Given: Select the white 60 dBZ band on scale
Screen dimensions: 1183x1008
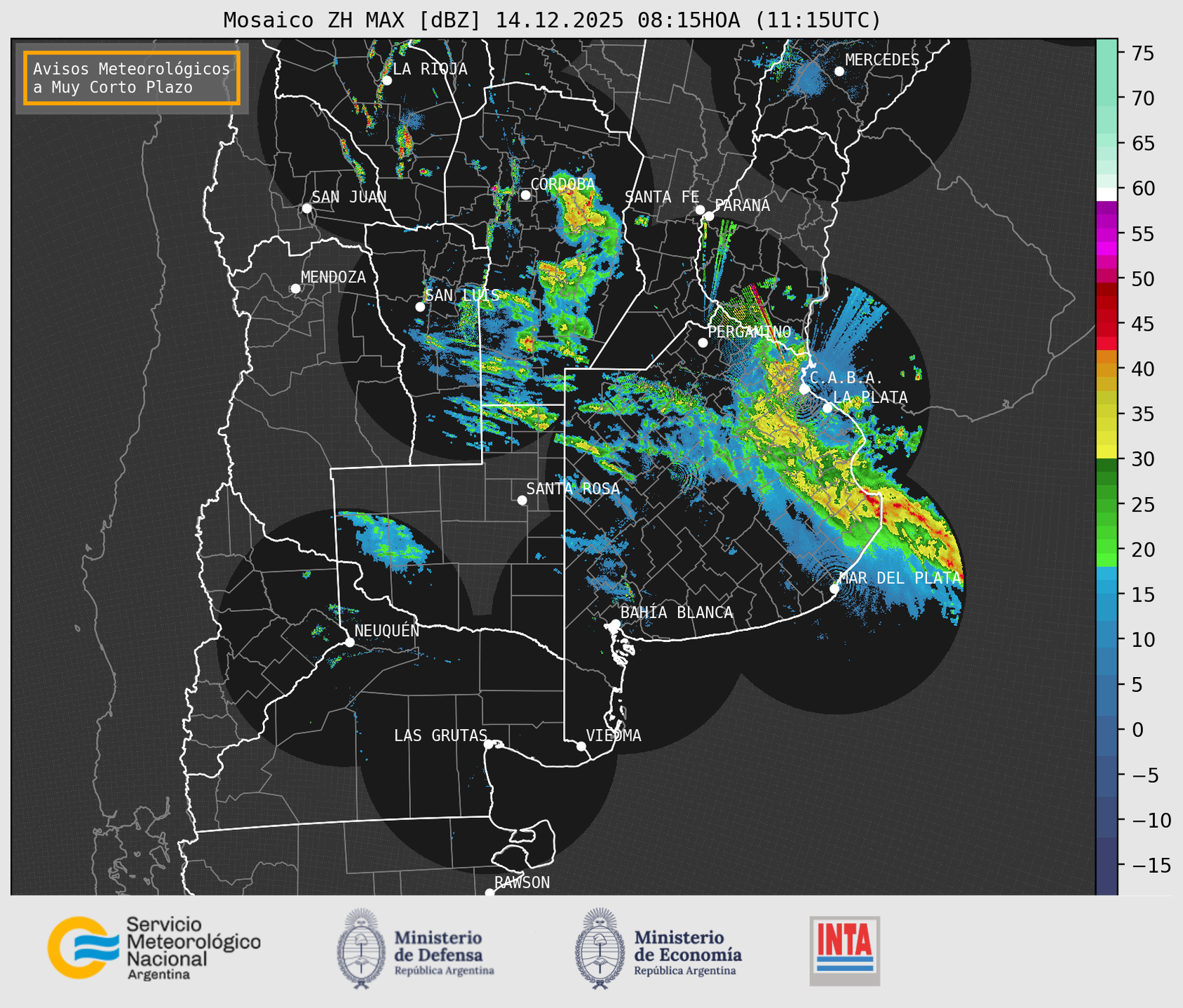Looking at the screenshot, I should 1107,194.
